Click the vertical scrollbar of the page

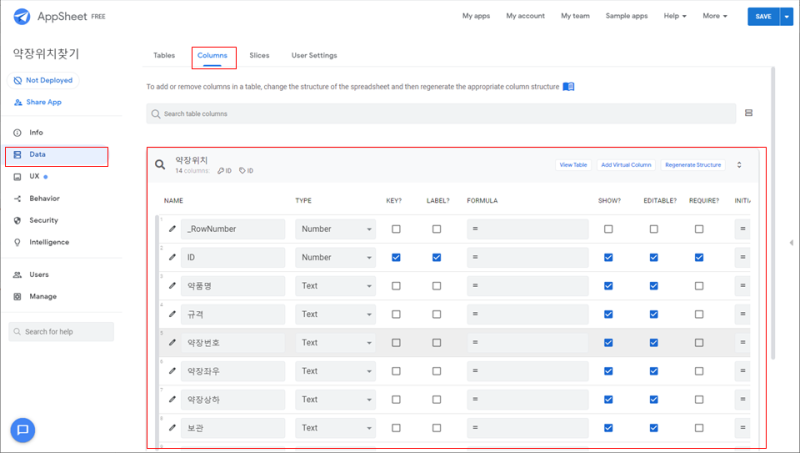tap(773, 213)
